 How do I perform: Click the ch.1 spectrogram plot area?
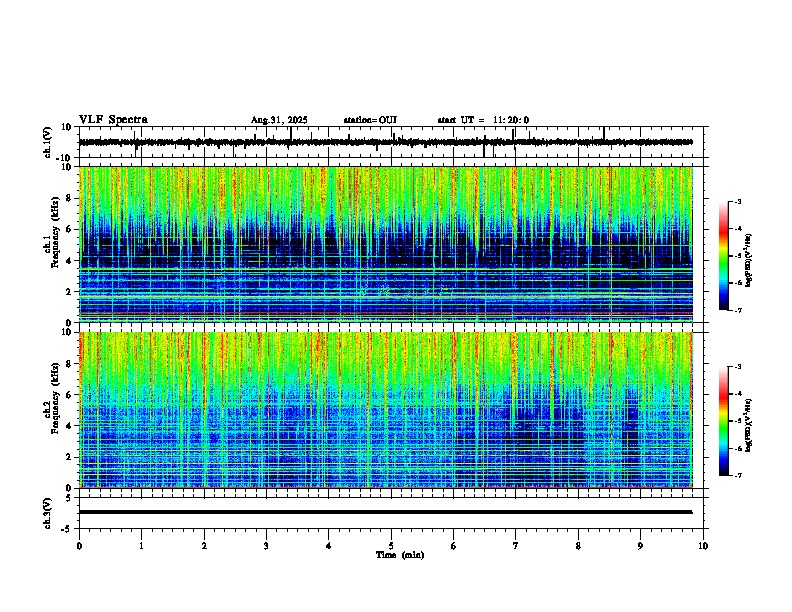[386, 244]
